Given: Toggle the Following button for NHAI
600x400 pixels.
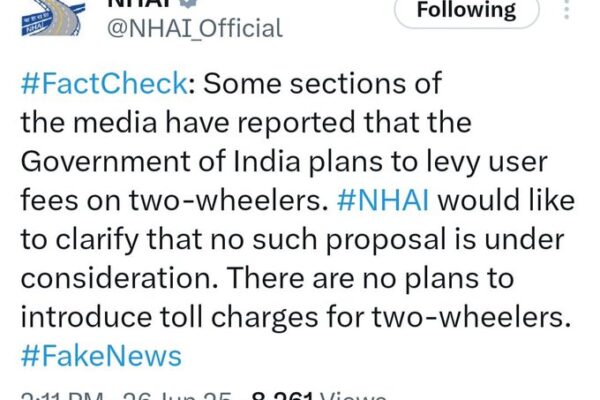Looking at the screenshot, I should pyautogui.click(x=466, y=12).
